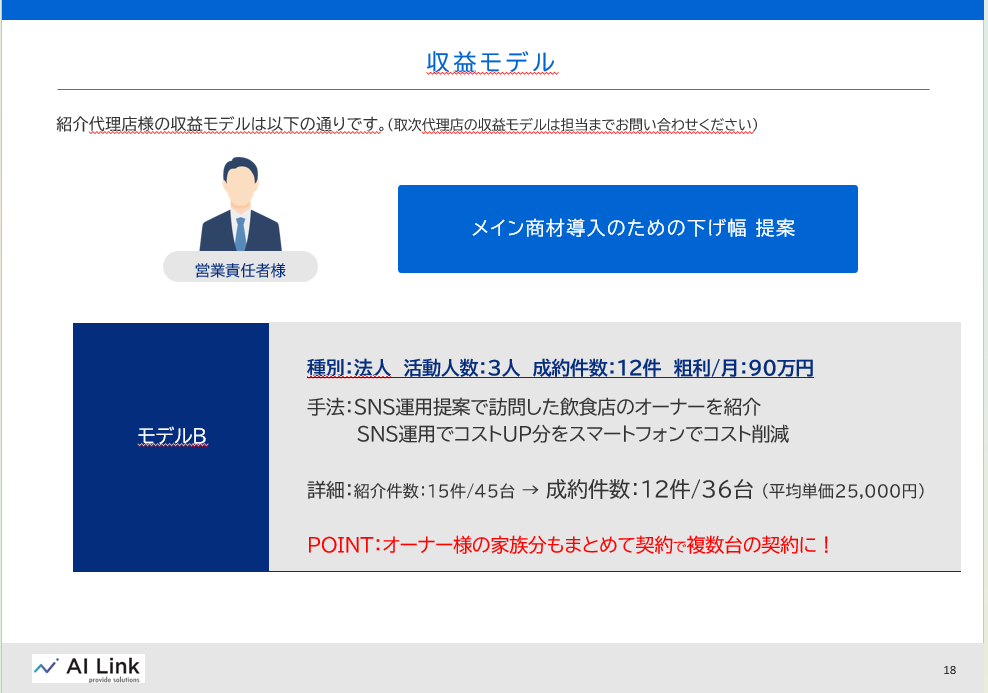This screenshot has width=988, height=693.
Task: Click the blue header bar at top
Action: (x=494, y=10)
